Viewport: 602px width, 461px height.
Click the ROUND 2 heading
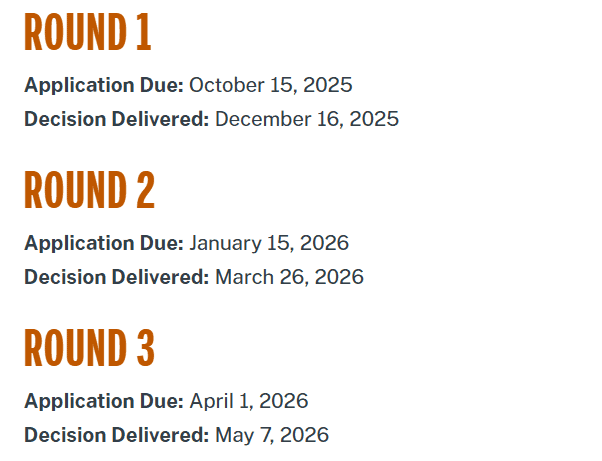(x=89, y=190)
